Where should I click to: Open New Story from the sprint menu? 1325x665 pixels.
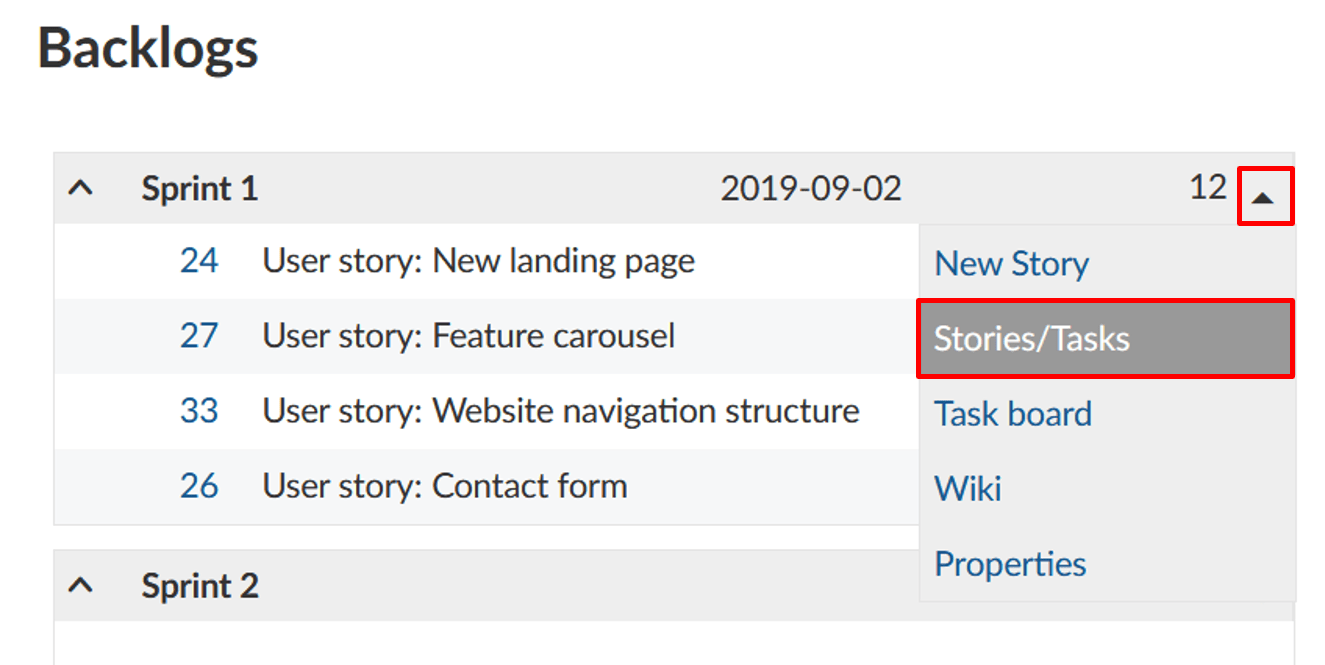click(x=1010, y=263)
